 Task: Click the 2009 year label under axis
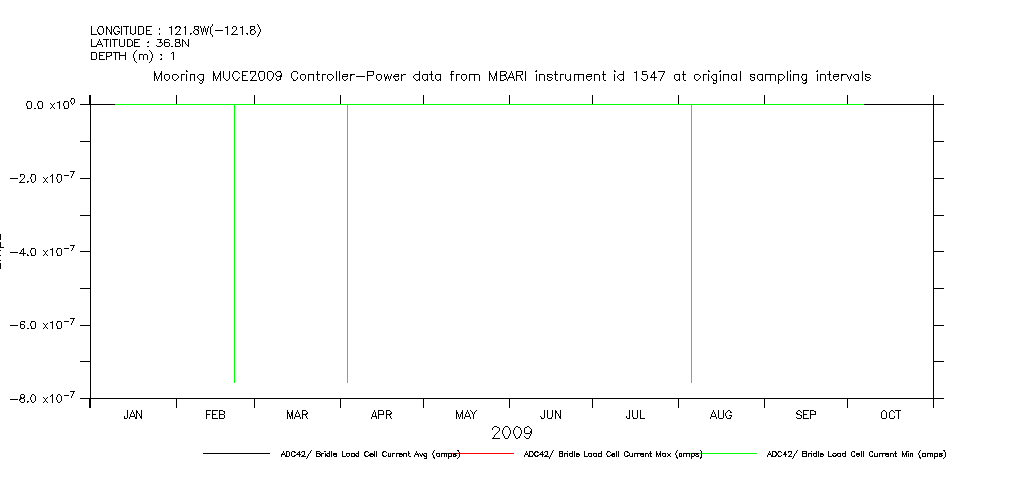click(511, 433)
